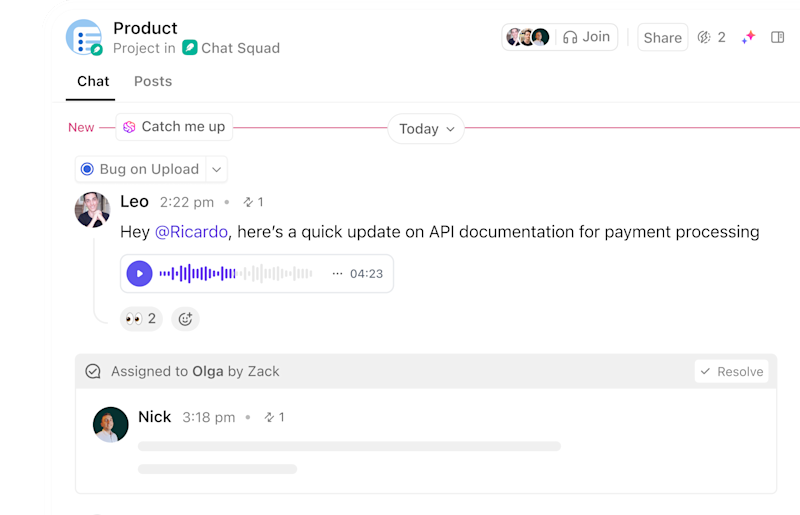Click Nick's 3:18 pm timestamp
Image resolution: width=800 pixels, height=515 pixels.
coord(209,418)
